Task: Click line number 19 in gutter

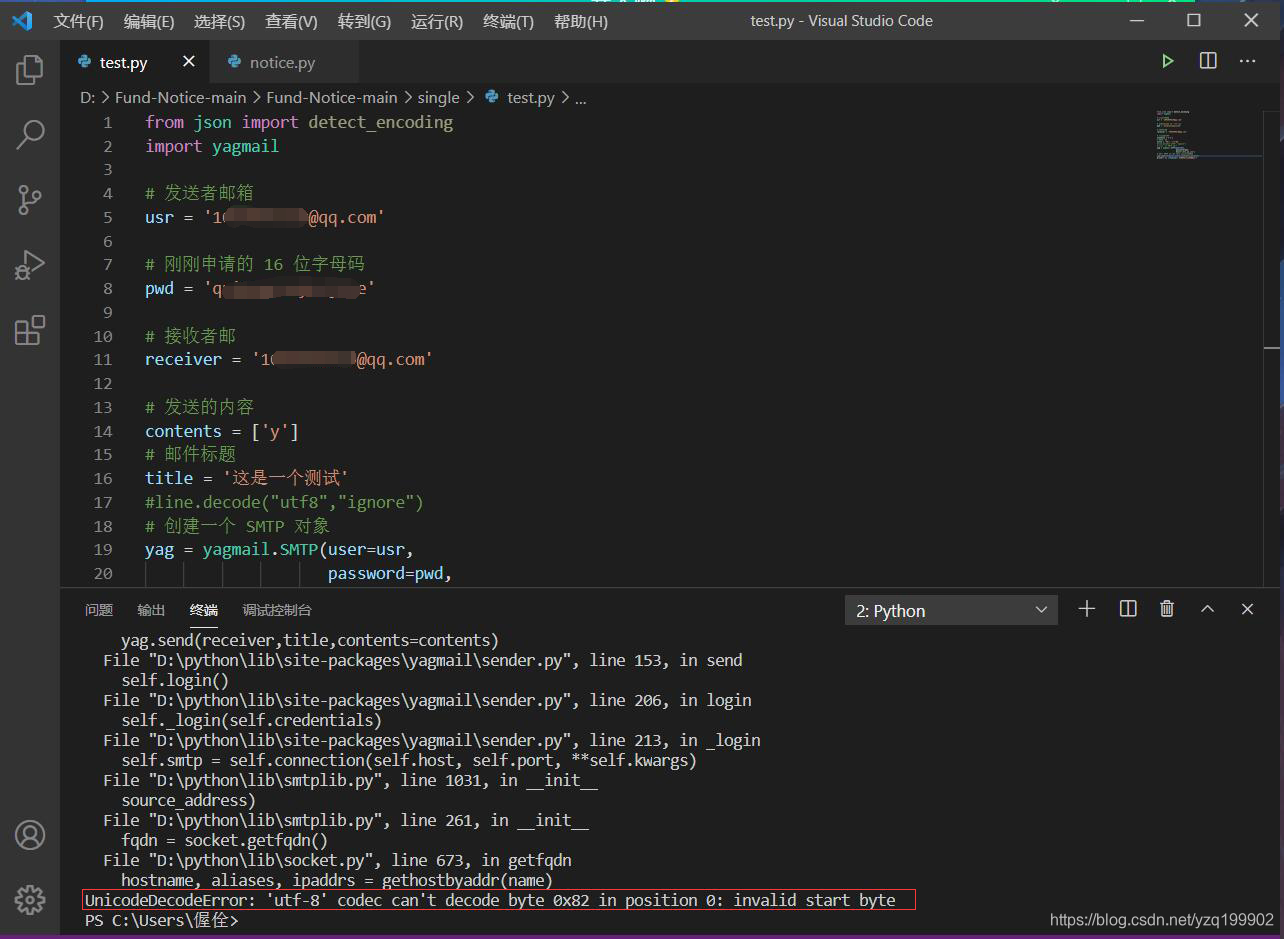Action: [x=103, y=550]
